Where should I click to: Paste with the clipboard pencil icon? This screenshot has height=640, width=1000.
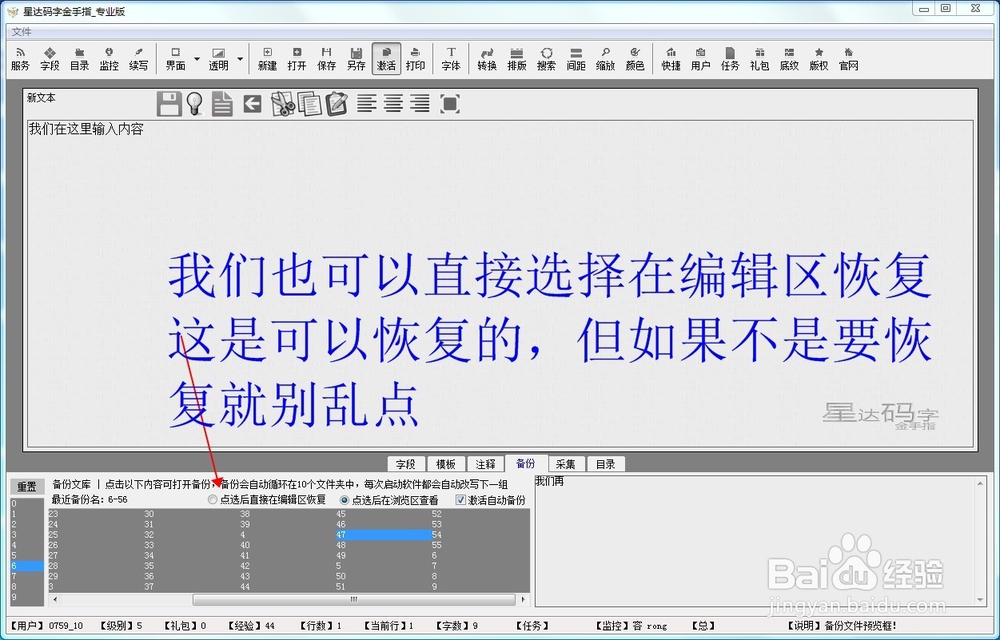point(336,103)
